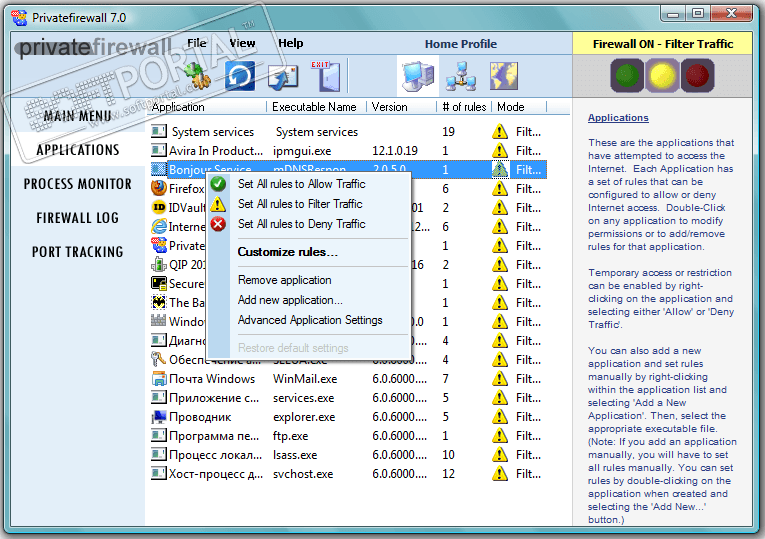Sort by the # of rules column header
The height and width of the screenshot is (539, 765).
pos(464,107)
